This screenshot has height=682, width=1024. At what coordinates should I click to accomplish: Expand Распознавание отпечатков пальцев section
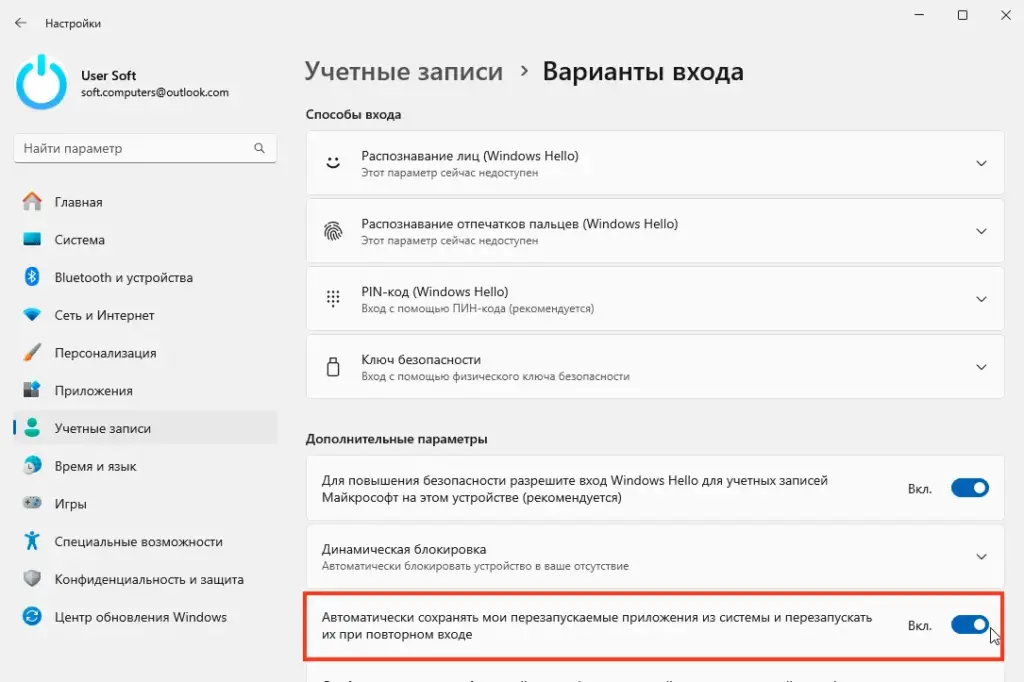pos(981,231)
